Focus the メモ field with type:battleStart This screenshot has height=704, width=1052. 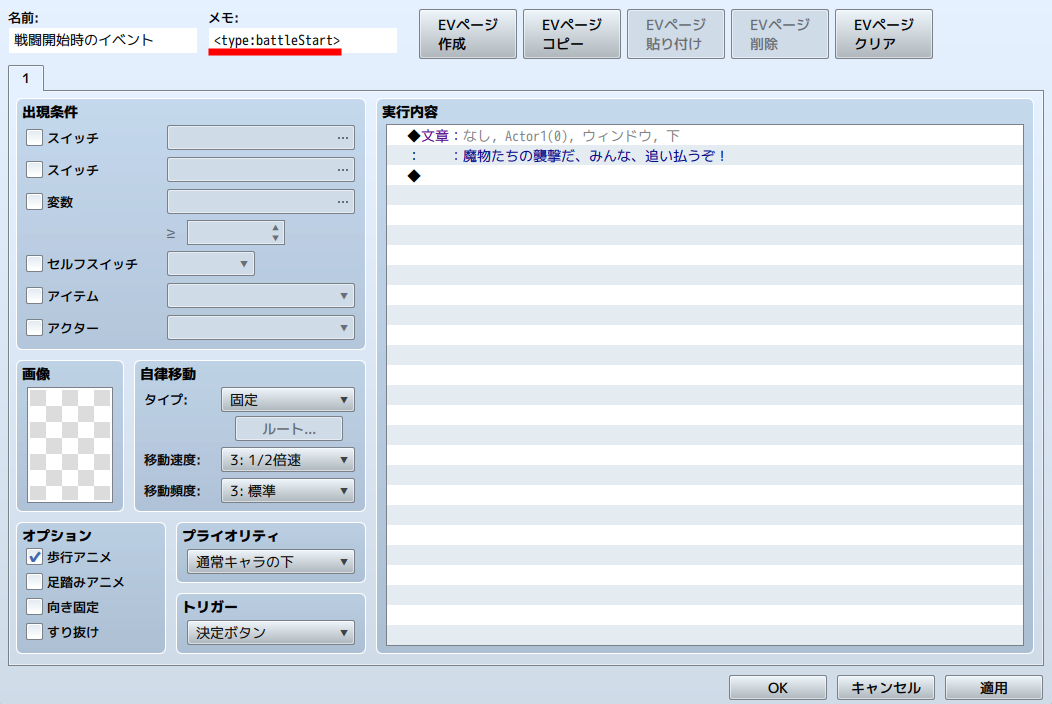coord(303,40)
